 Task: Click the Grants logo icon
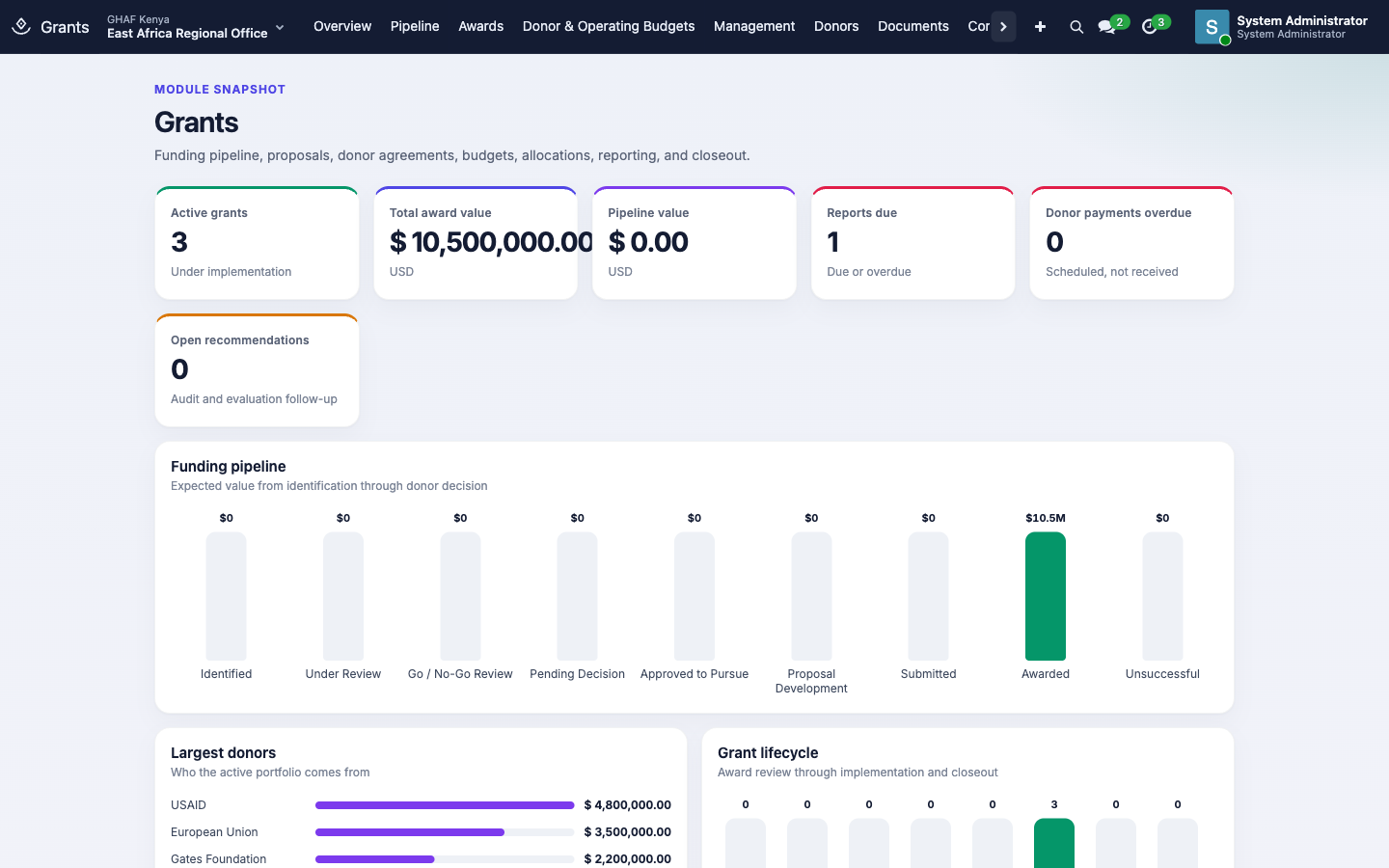pyautogui.click(x=21, y=26)
